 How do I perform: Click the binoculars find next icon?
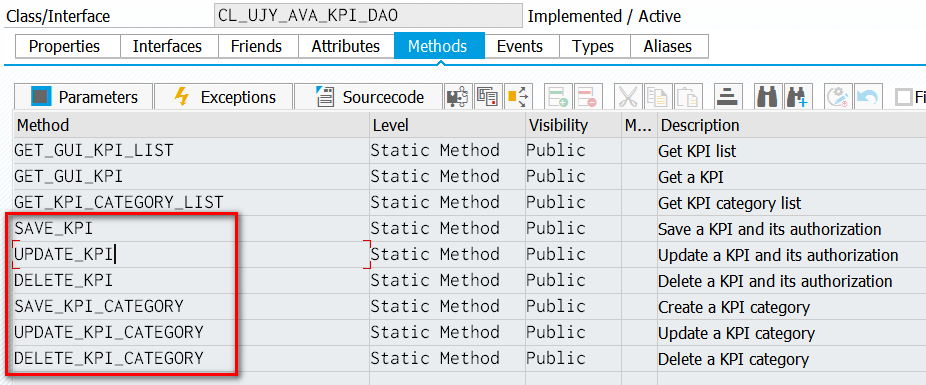tap(797, 97)
